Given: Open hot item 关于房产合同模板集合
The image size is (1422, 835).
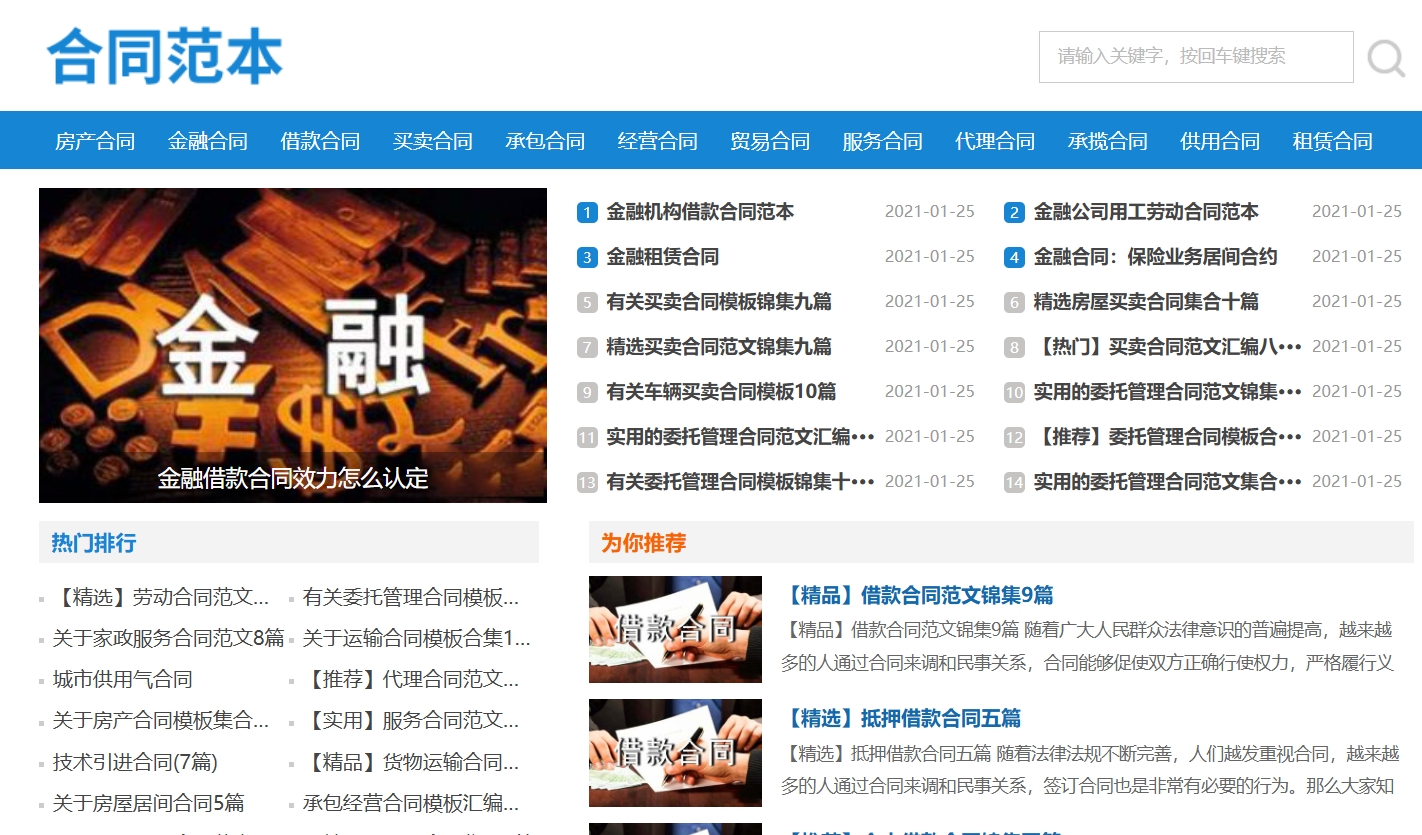Looking at the screenshot, I should tap(161, 720).
